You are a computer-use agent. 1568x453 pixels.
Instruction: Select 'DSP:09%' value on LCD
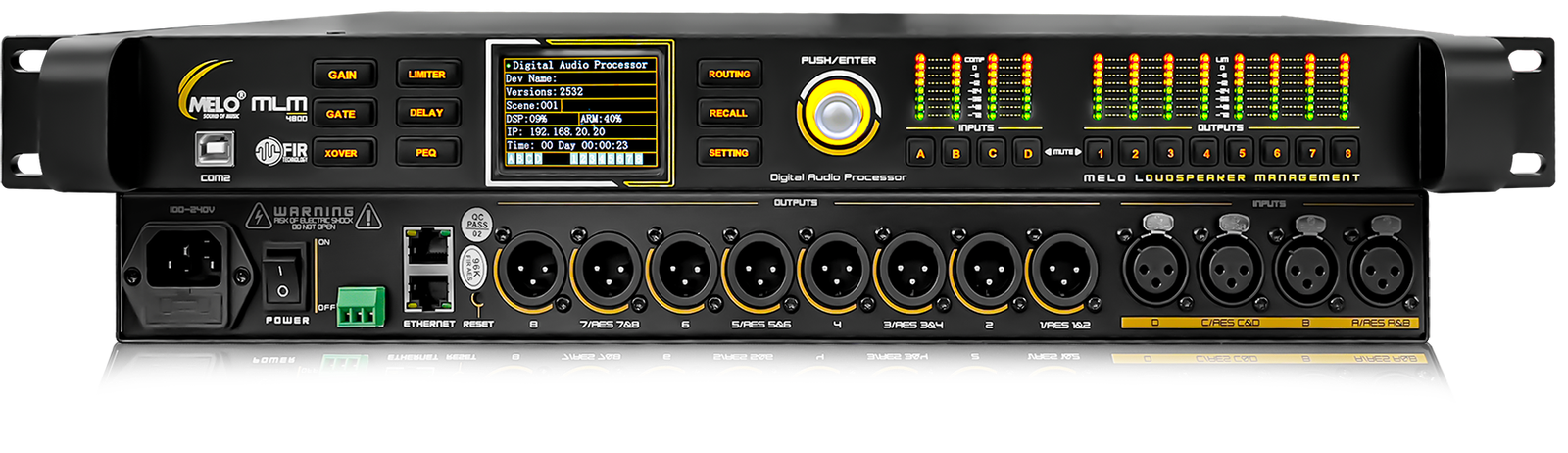[526, 119]
